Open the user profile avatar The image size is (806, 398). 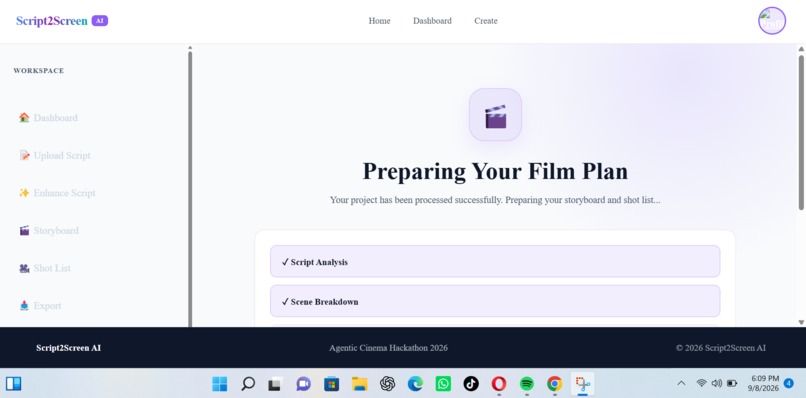coord(772,21)
